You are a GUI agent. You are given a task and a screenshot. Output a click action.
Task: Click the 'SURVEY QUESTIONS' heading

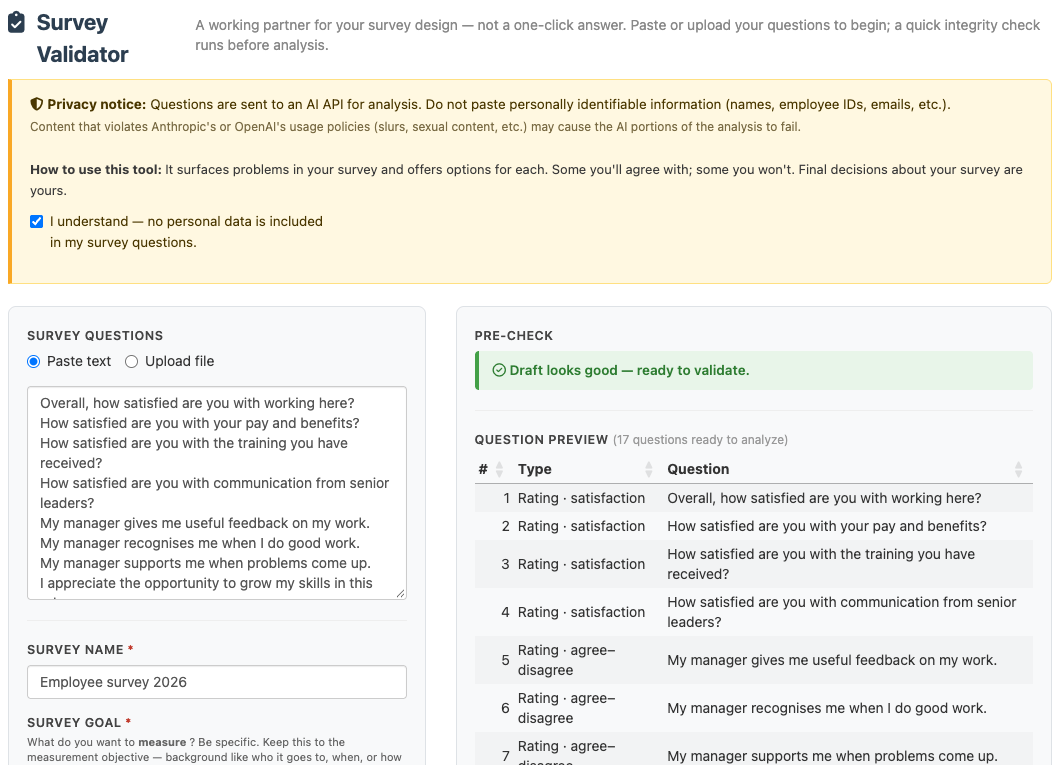[x=95, y=336]
